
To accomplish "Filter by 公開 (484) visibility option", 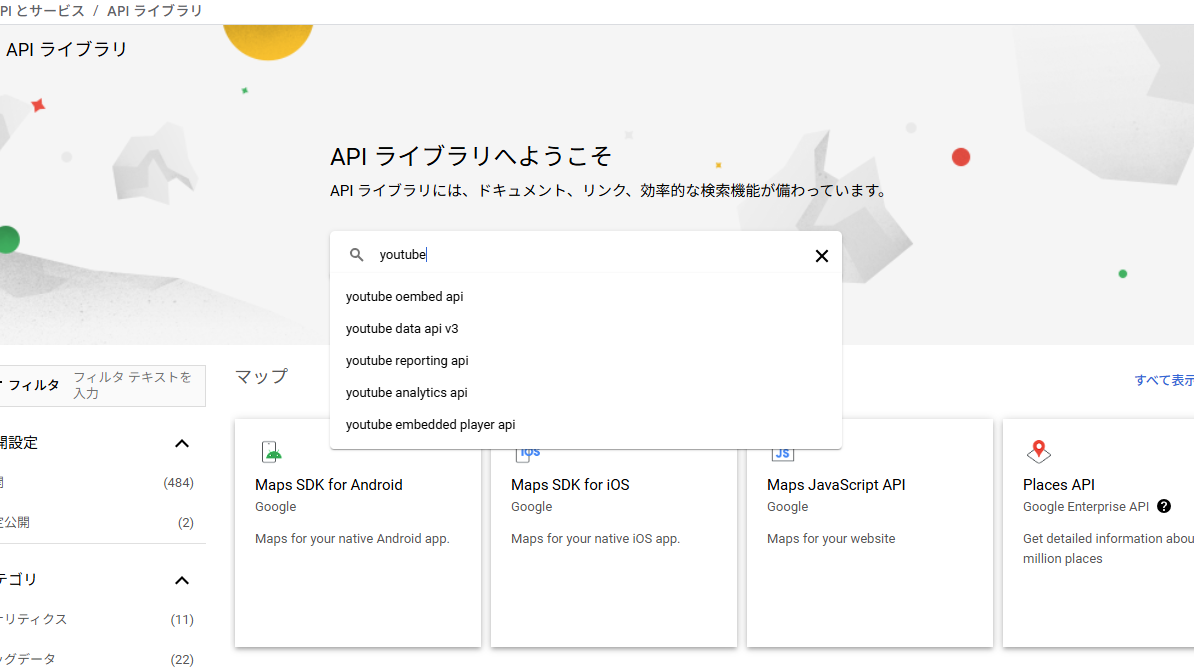I will (x=100, y=481).
